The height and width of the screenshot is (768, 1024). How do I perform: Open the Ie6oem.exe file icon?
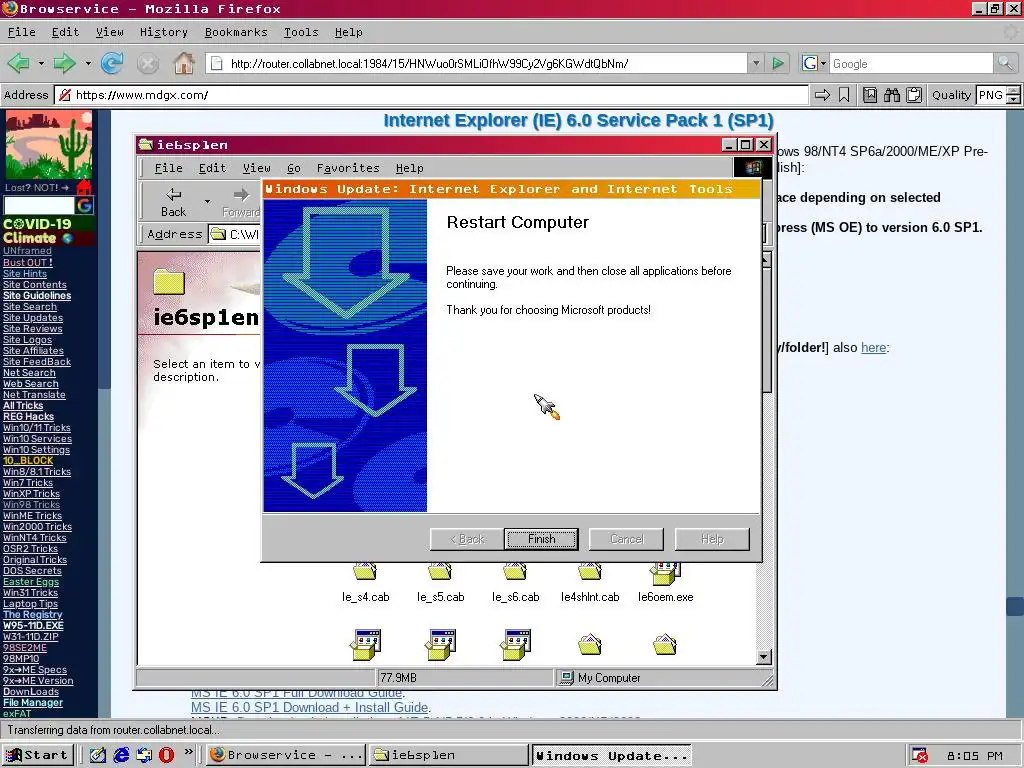tap(665, 573)
